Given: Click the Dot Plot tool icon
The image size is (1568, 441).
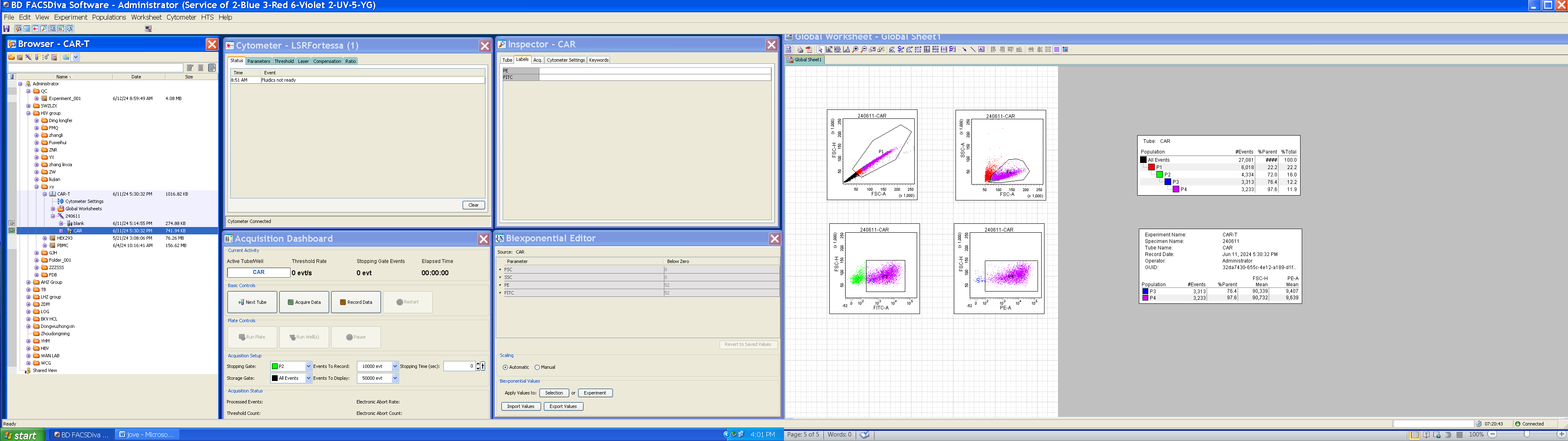Looking at the screenshot, I should (x=829, y=50).
